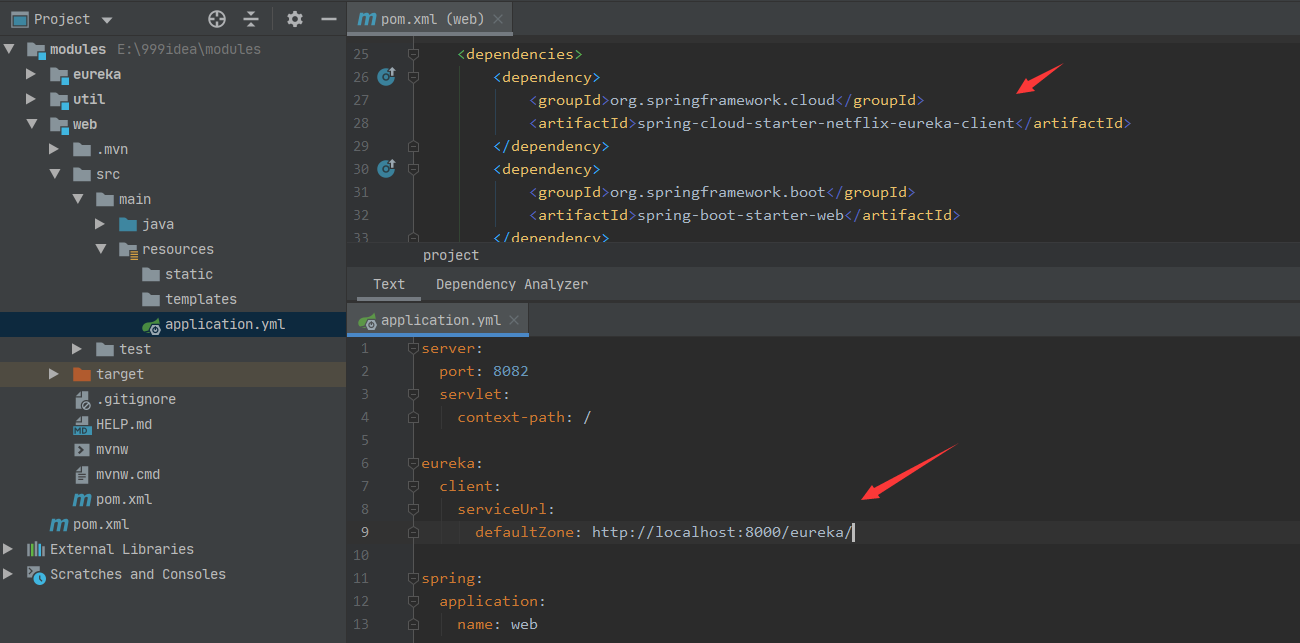Select the util module in tree

pos(89,99)
